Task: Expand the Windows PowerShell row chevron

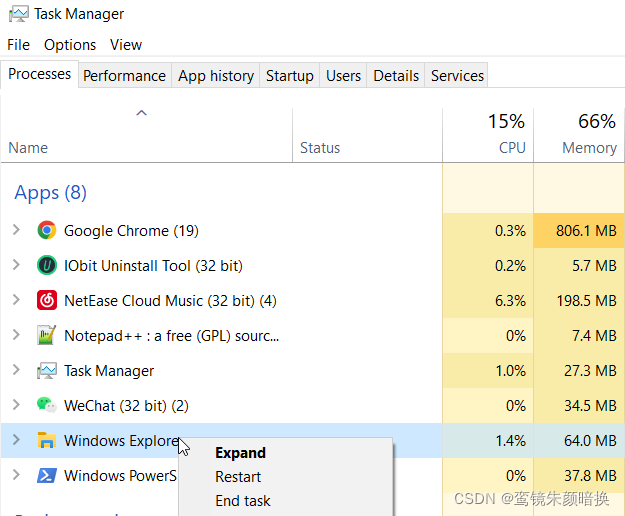Action: point(16,475)
